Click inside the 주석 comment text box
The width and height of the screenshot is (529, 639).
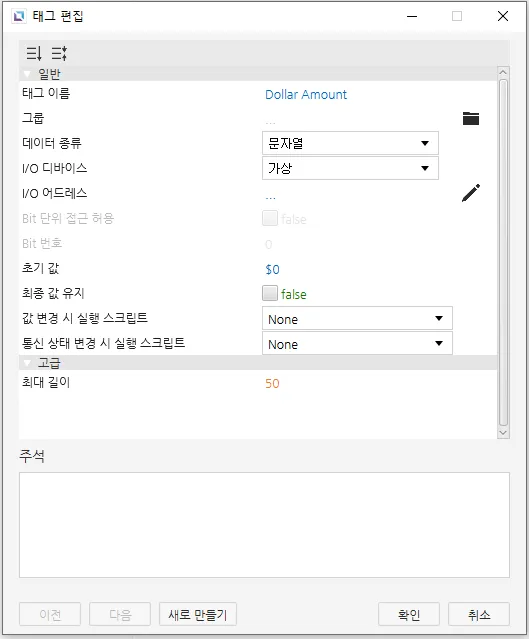[x=264, y=525]
